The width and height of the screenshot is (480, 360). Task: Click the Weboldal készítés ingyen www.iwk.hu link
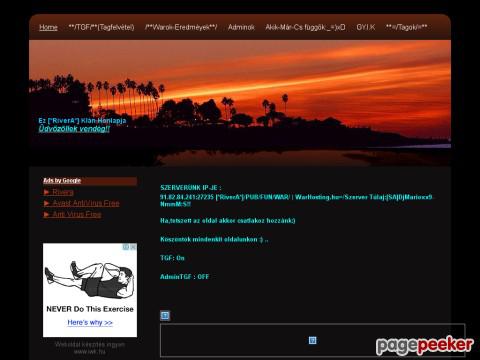click(x=90, y=348)
